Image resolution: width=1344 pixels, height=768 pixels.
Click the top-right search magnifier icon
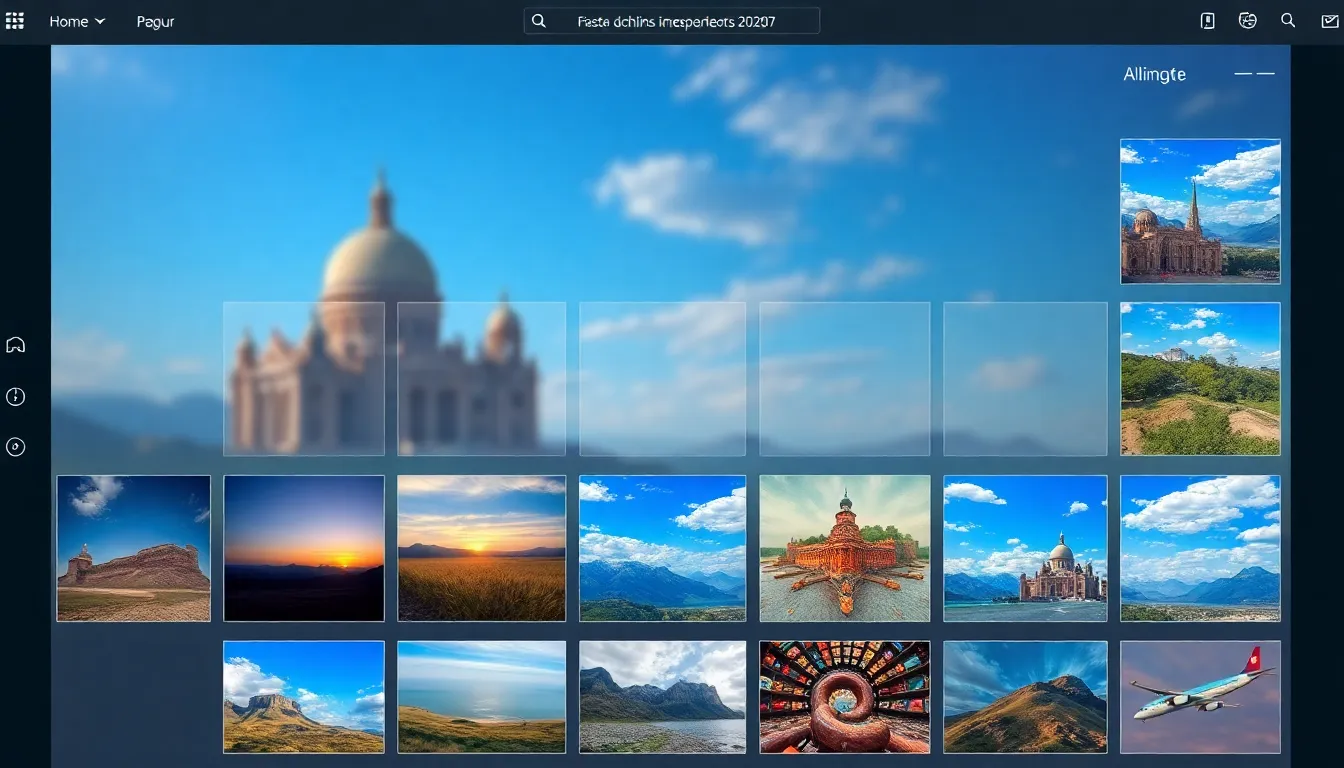click(1288, 21)
